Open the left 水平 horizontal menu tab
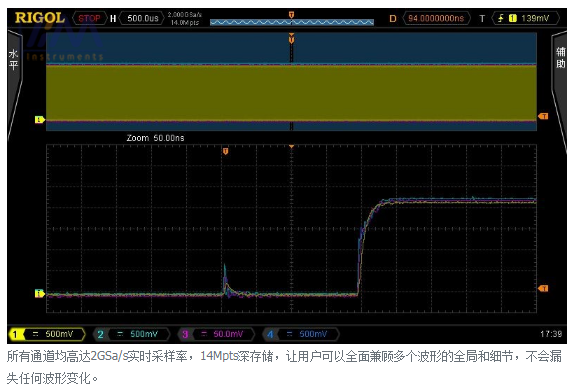 click(14, 61)
